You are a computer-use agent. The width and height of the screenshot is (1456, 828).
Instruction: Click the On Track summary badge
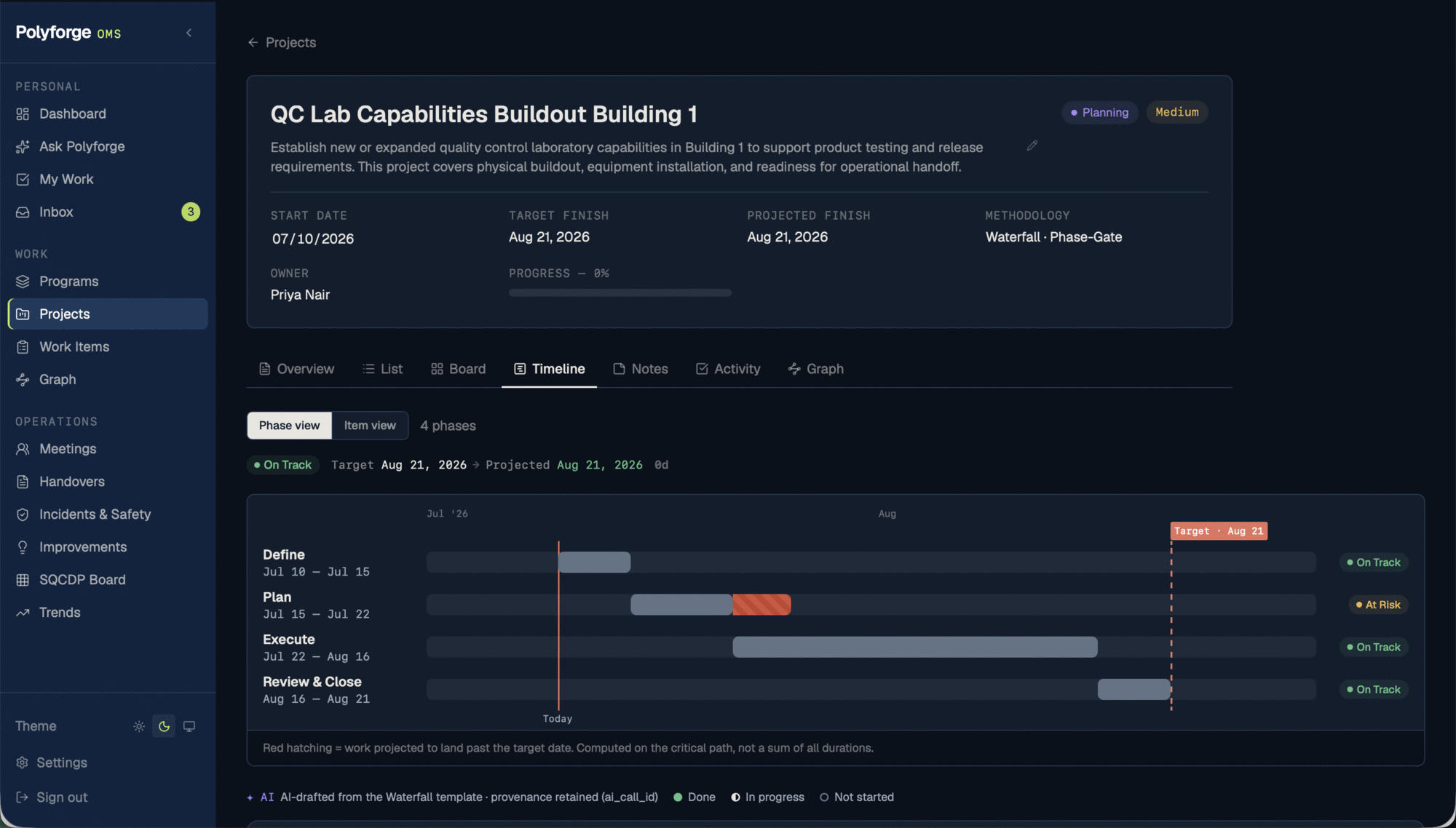(x=283, y=465)
